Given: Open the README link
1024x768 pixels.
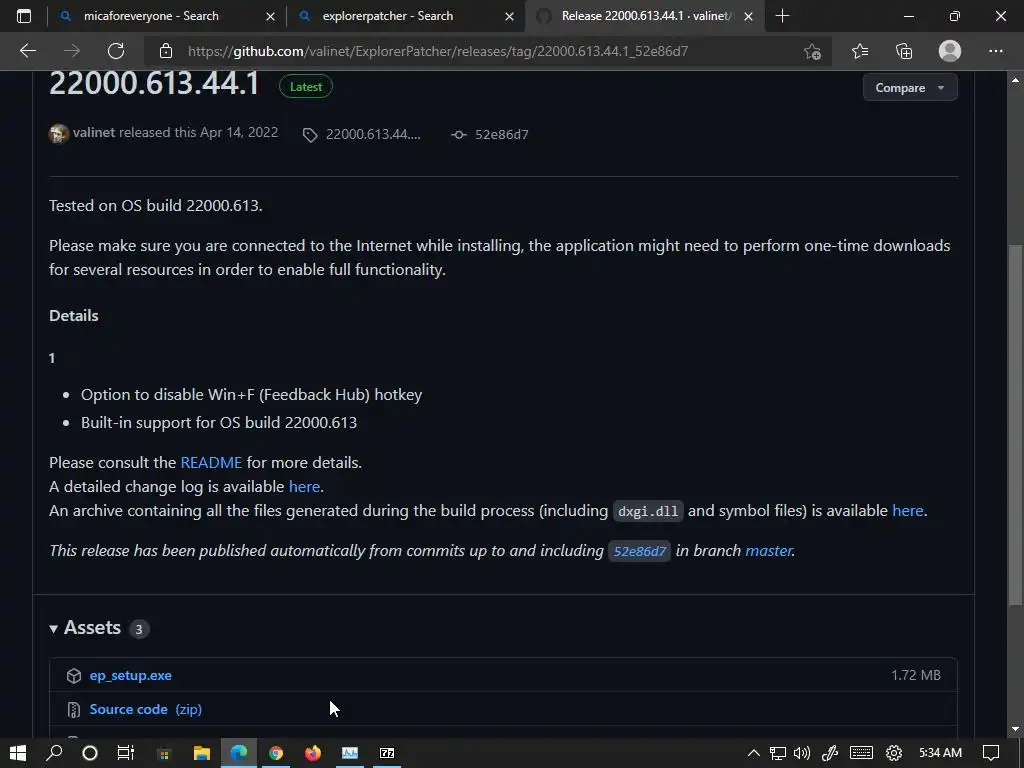Looking at the screenshot, I should click(x=211, y=462).
